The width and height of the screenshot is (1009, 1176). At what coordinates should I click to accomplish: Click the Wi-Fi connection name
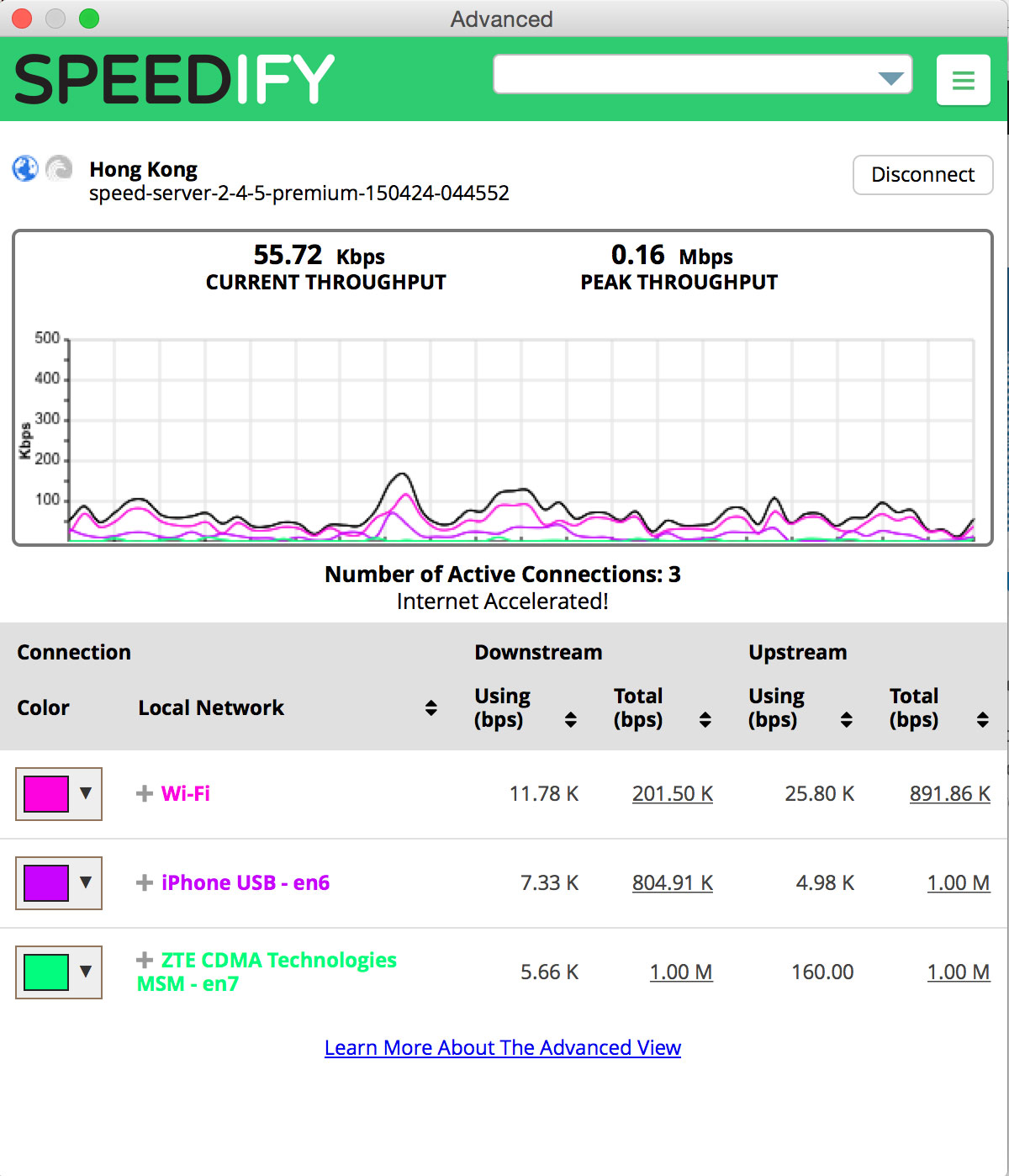(x=186, y=793)
